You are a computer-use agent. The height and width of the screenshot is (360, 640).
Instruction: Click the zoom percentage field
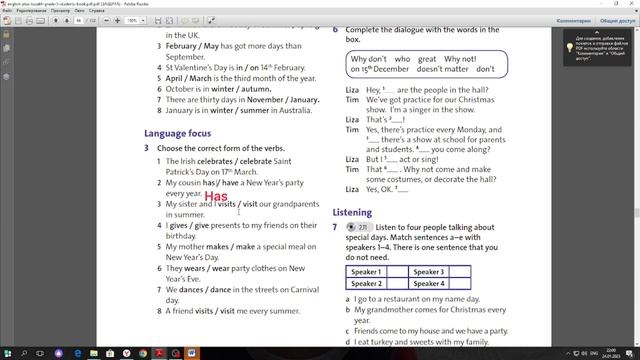tap(132, 20)
